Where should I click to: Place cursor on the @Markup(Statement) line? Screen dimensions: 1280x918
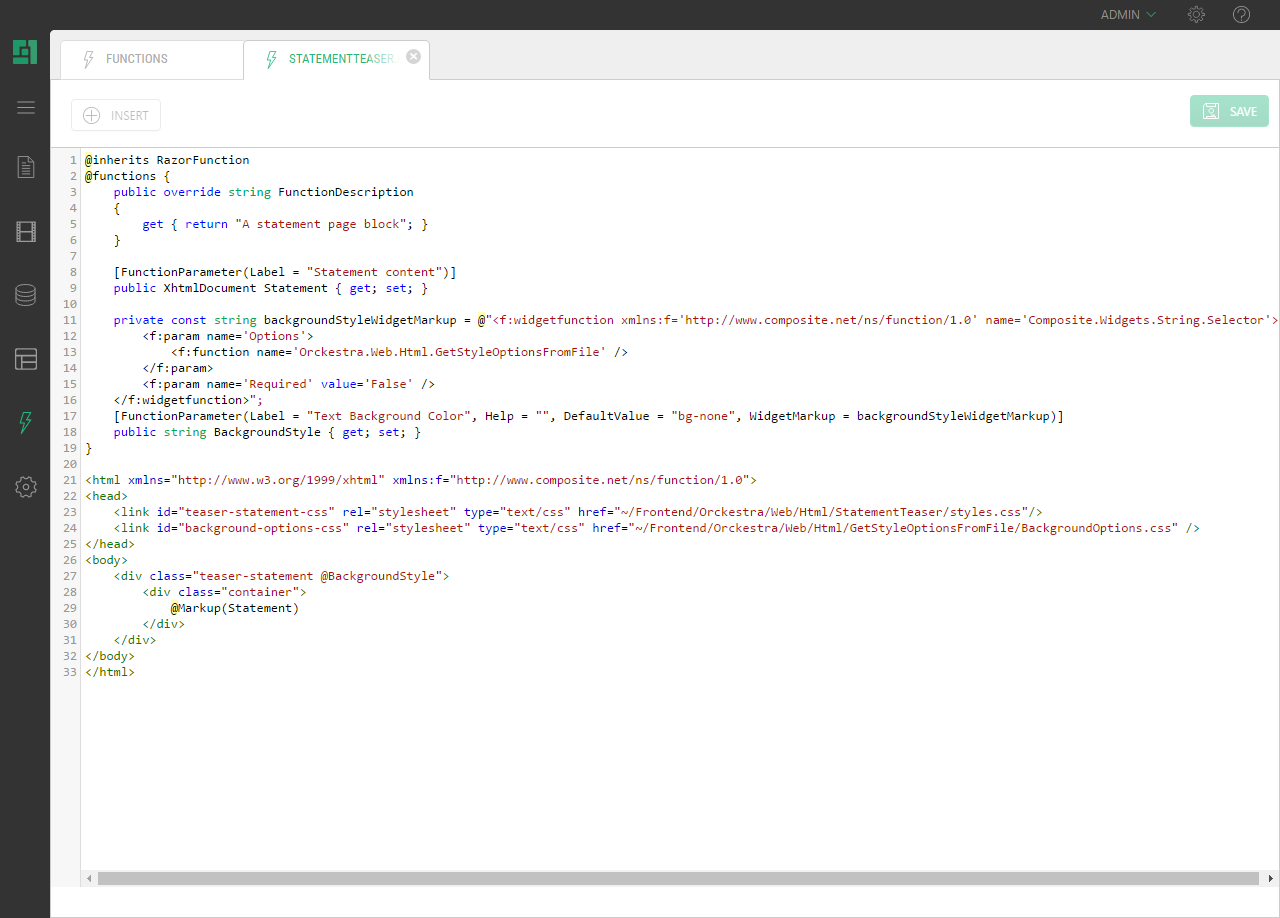click(234, 608)
